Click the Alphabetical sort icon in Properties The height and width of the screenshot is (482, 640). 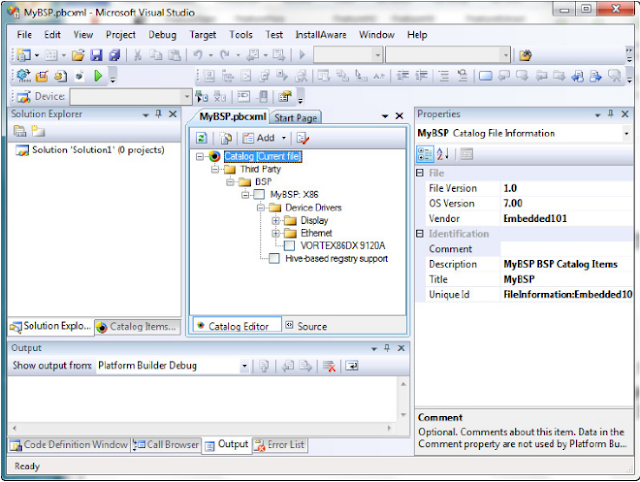(x=443, y=154)
